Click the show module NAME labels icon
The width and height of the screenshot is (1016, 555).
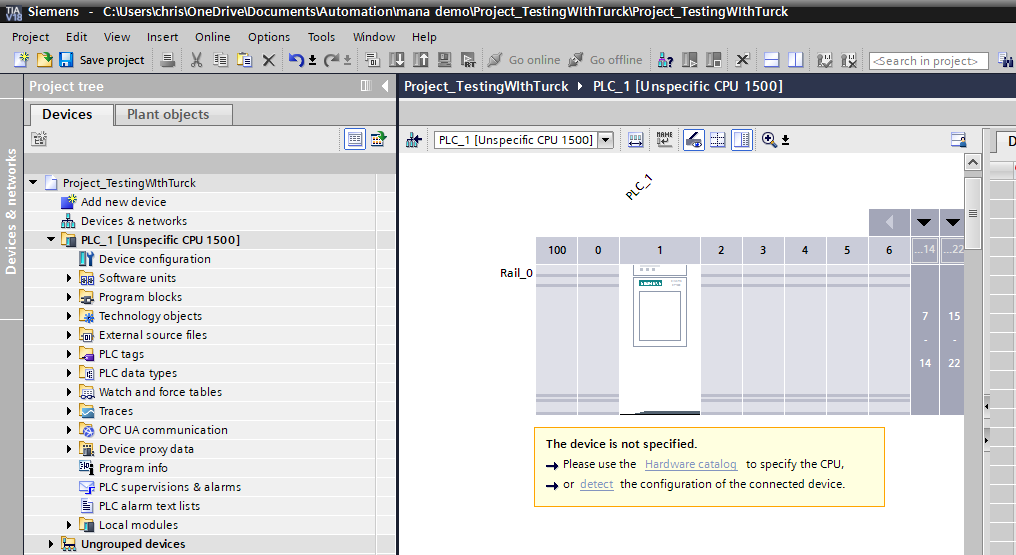pyautogui.click(x=664, y=140)
